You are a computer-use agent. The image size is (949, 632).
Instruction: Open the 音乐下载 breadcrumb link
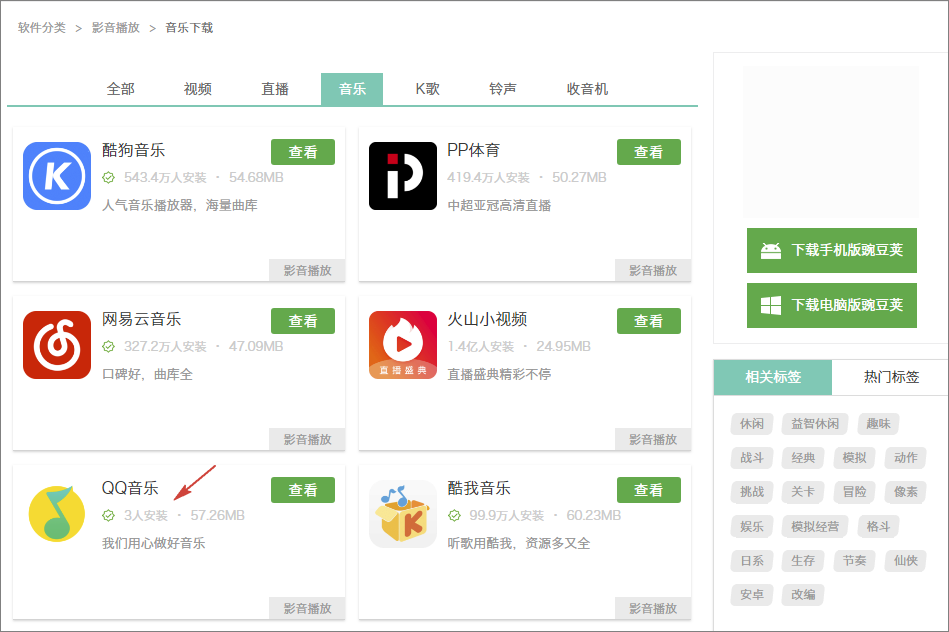(189, 28)
